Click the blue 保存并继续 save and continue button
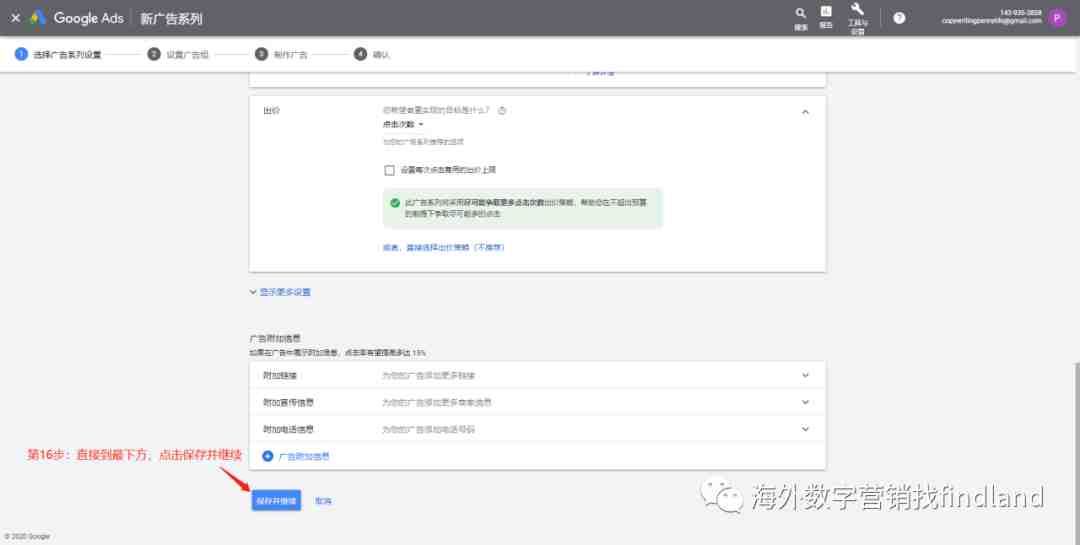The width and height of the screenshot is (1080, 545). pyautogui.click(x=276, y=501)
